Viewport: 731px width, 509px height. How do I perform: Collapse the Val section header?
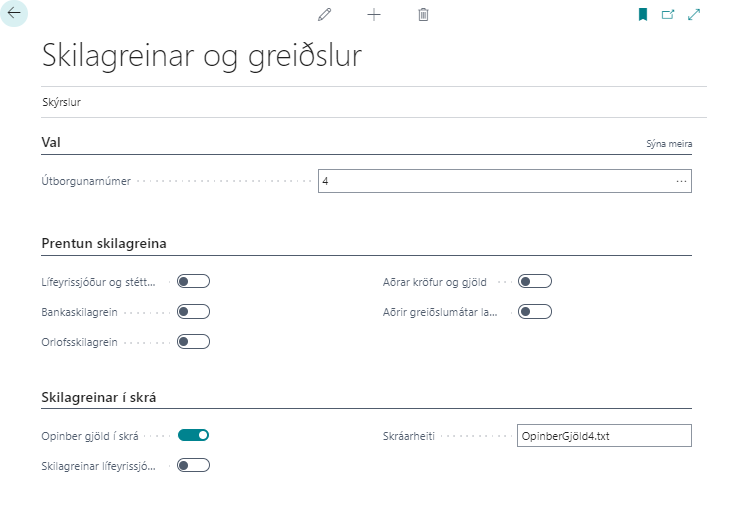point(52,143)
